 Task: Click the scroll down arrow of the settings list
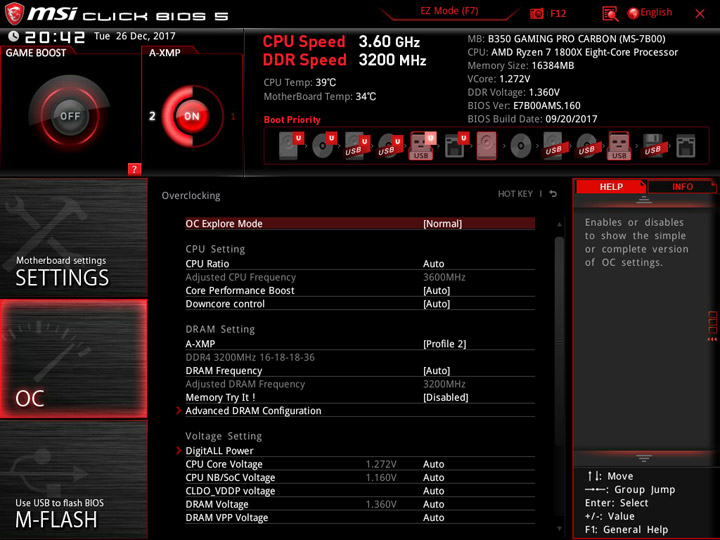pos(559,529)
